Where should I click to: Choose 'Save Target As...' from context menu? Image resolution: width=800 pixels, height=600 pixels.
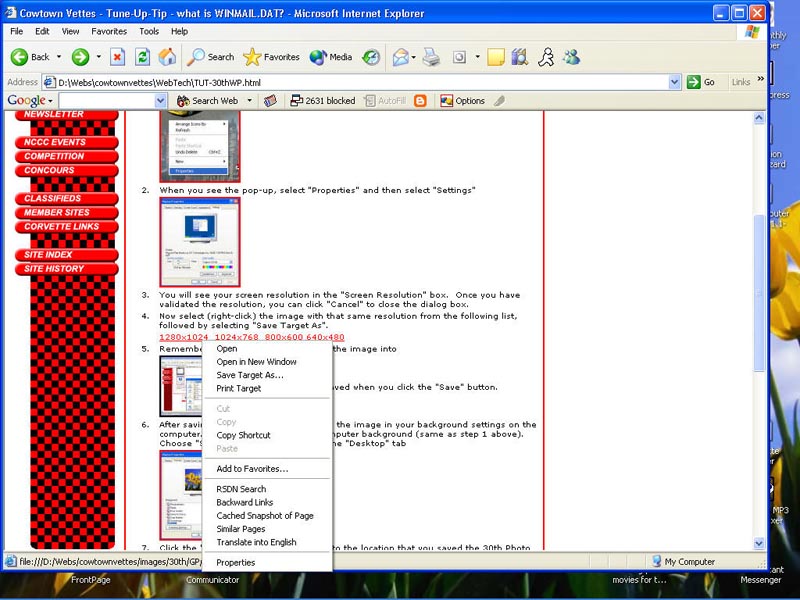250,375
